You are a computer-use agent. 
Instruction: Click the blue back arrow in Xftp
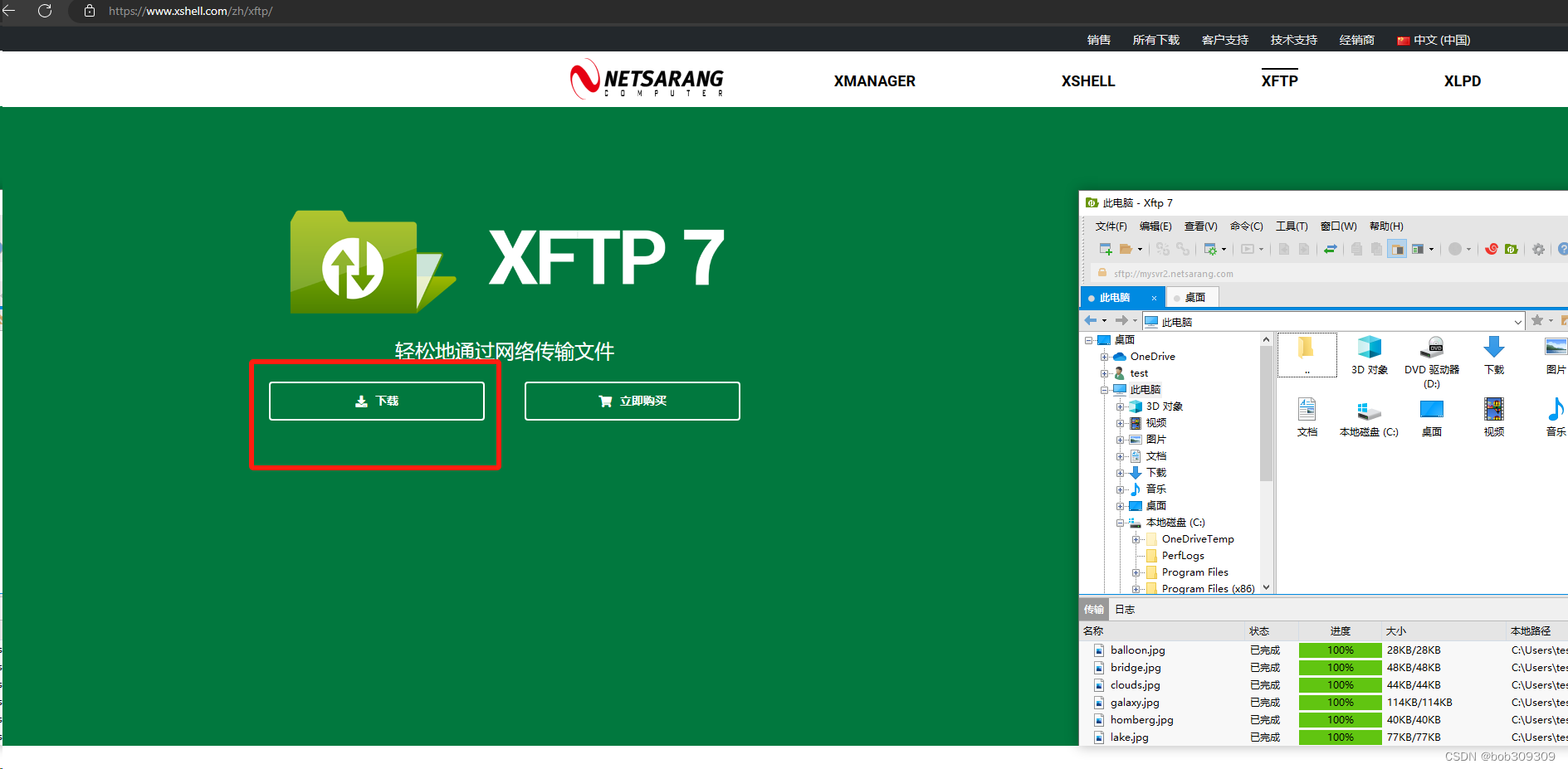pyautogui.click(x=1091, y=320)
